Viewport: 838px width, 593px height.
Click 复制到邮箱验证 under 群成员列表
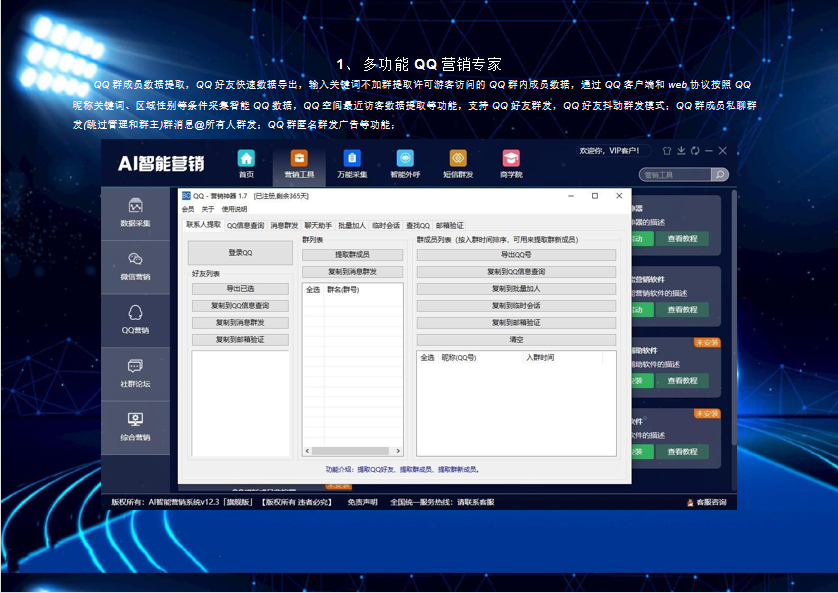tap(516, 323)
